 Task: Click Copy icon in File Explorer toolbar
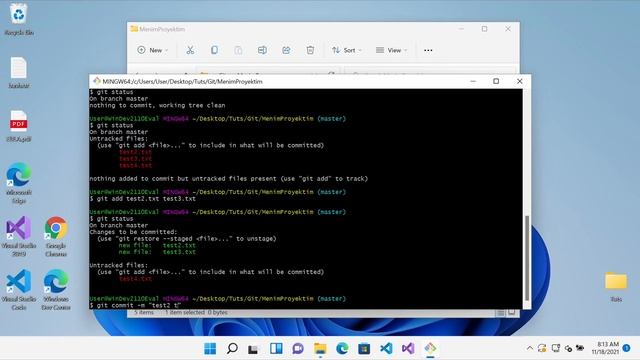pos(214,50)
